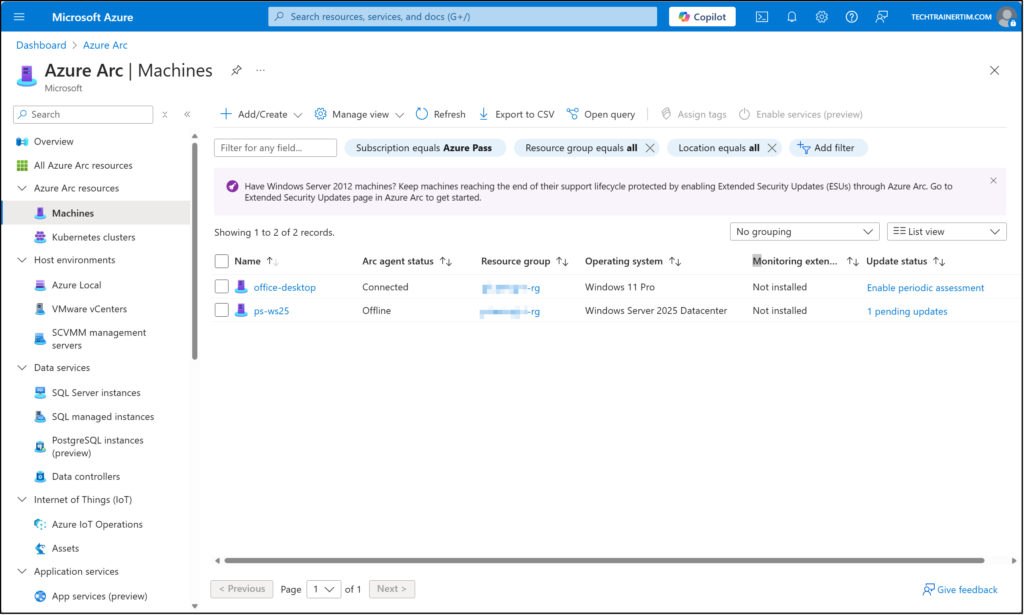Click the sidebar vertical scrollbar
The width and height of the screenshot is (1024, 615).
pyautogui.click(x=195, y=251)
